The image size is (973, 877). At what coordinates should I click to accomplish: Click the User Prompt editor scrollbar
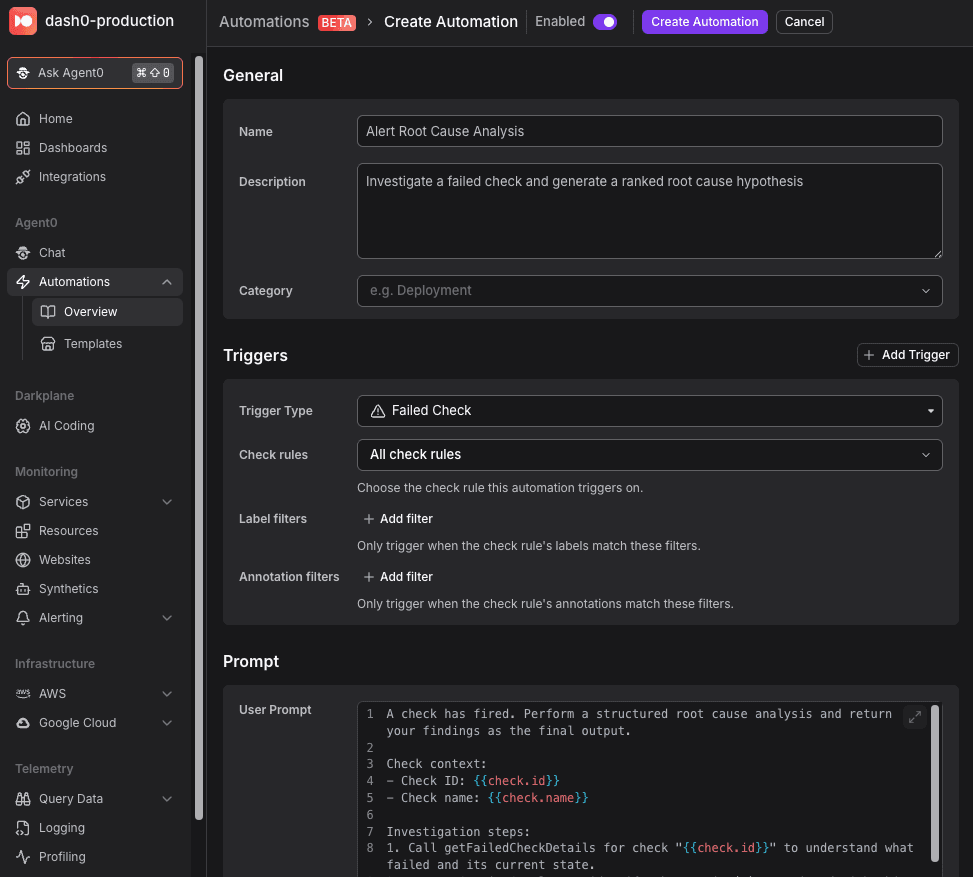935,783
